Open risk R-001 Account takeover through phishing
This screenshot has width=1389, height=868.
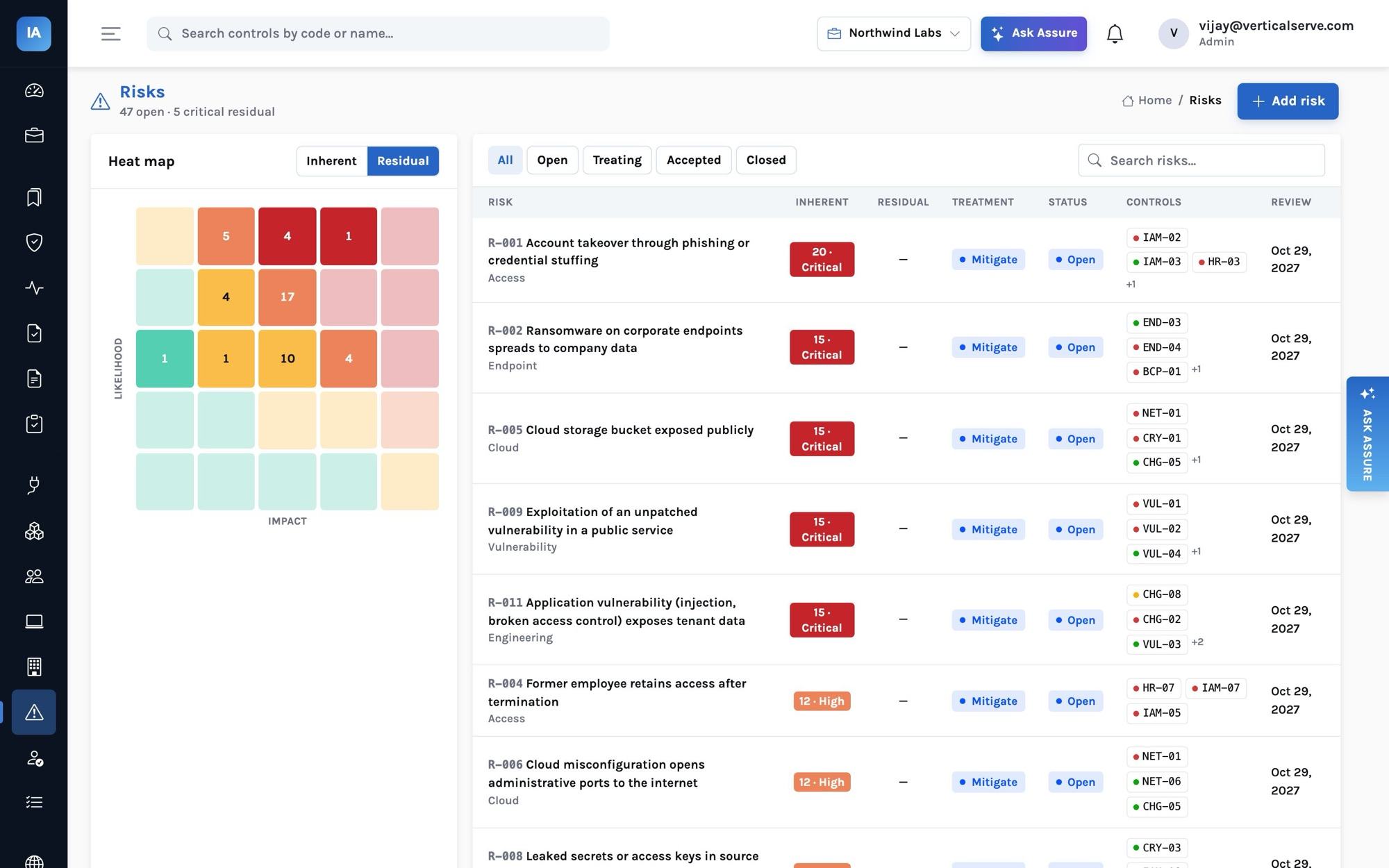pos(619,251)
